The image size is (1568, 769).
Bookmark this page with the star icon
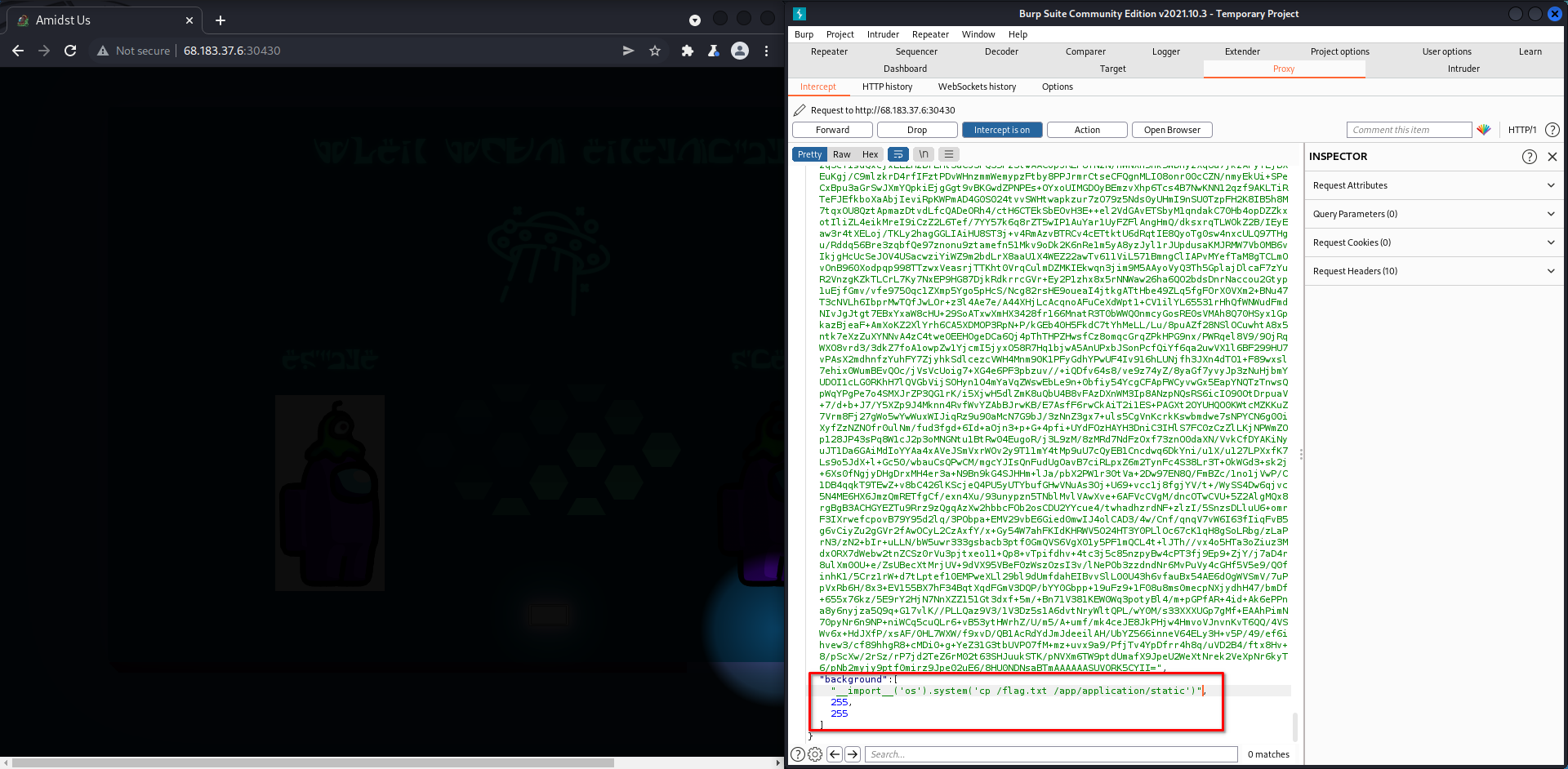click(655, 51)
